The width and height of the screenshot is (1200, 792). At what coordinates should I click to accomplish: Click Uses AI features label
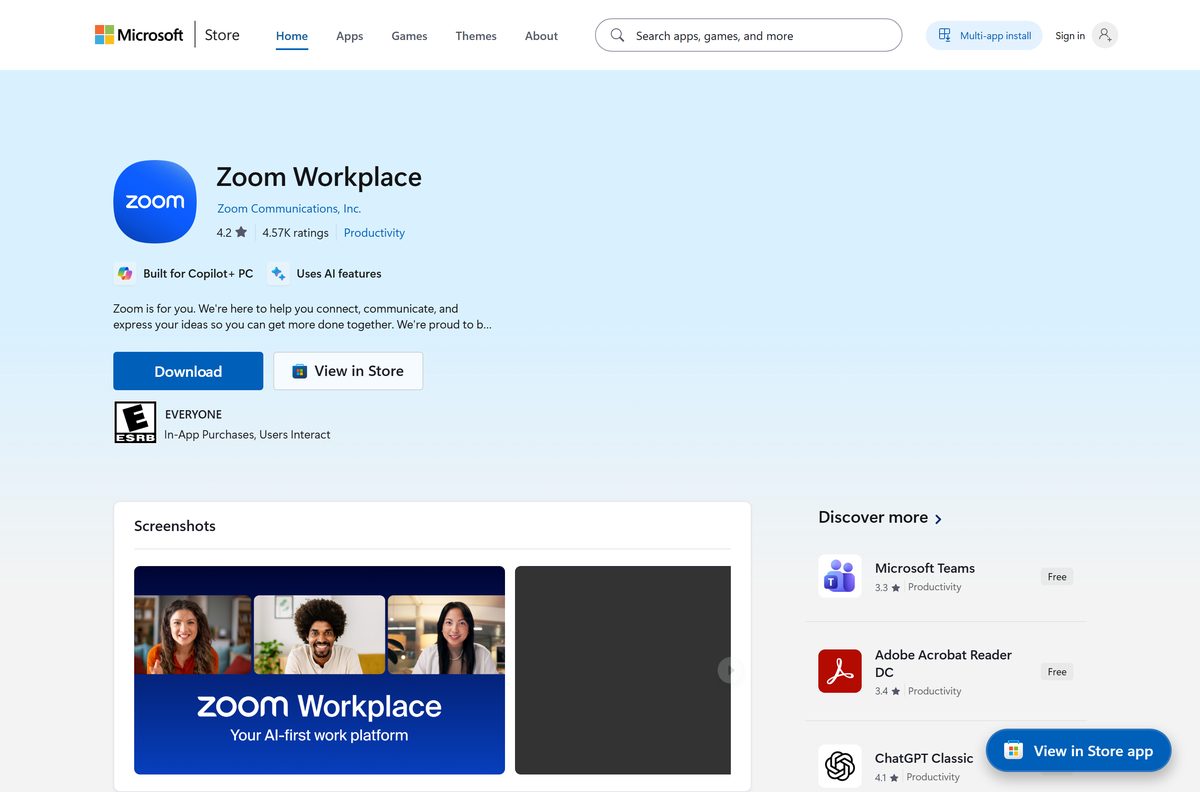pos(338,273)
